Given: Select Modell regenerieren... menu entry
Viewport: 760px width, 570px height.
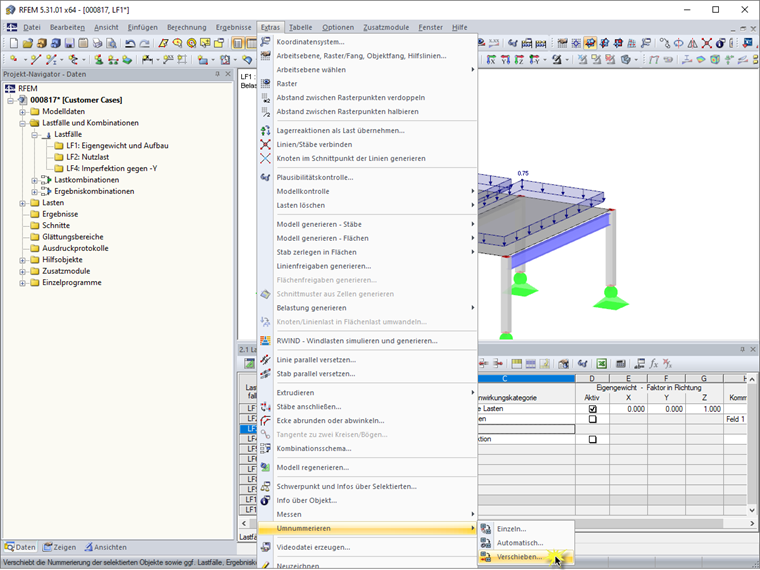Looking at the screenshot, I should 367,467.
